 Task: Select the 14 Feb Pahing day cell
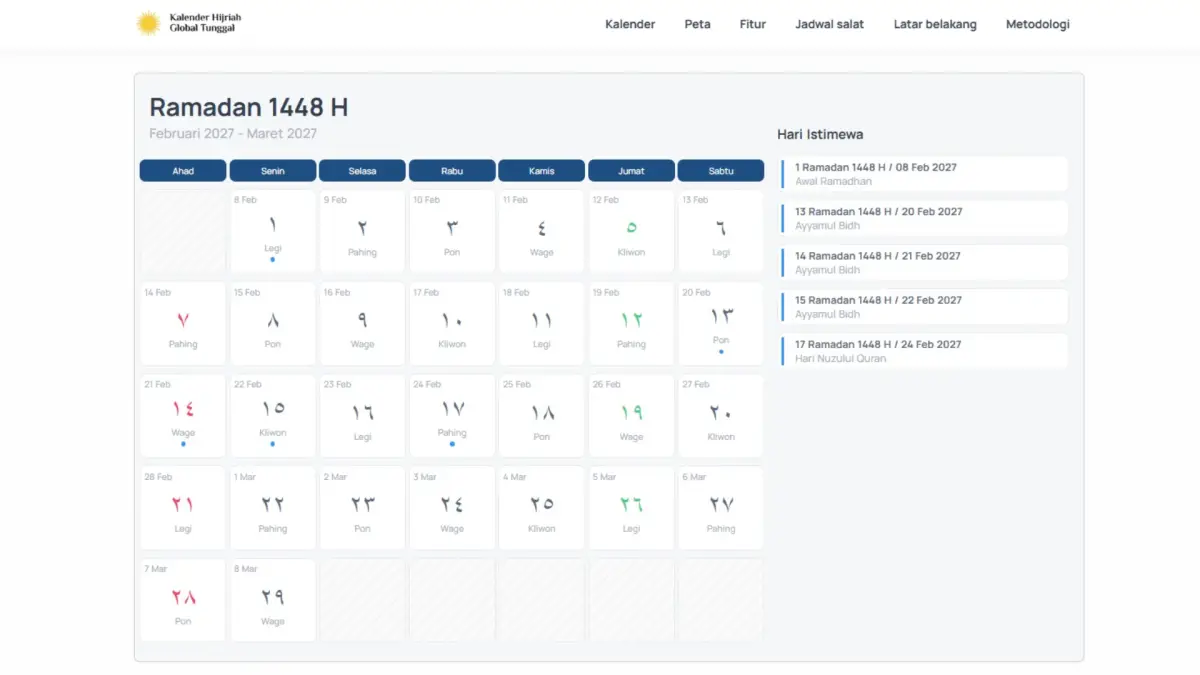pos(183,324)
